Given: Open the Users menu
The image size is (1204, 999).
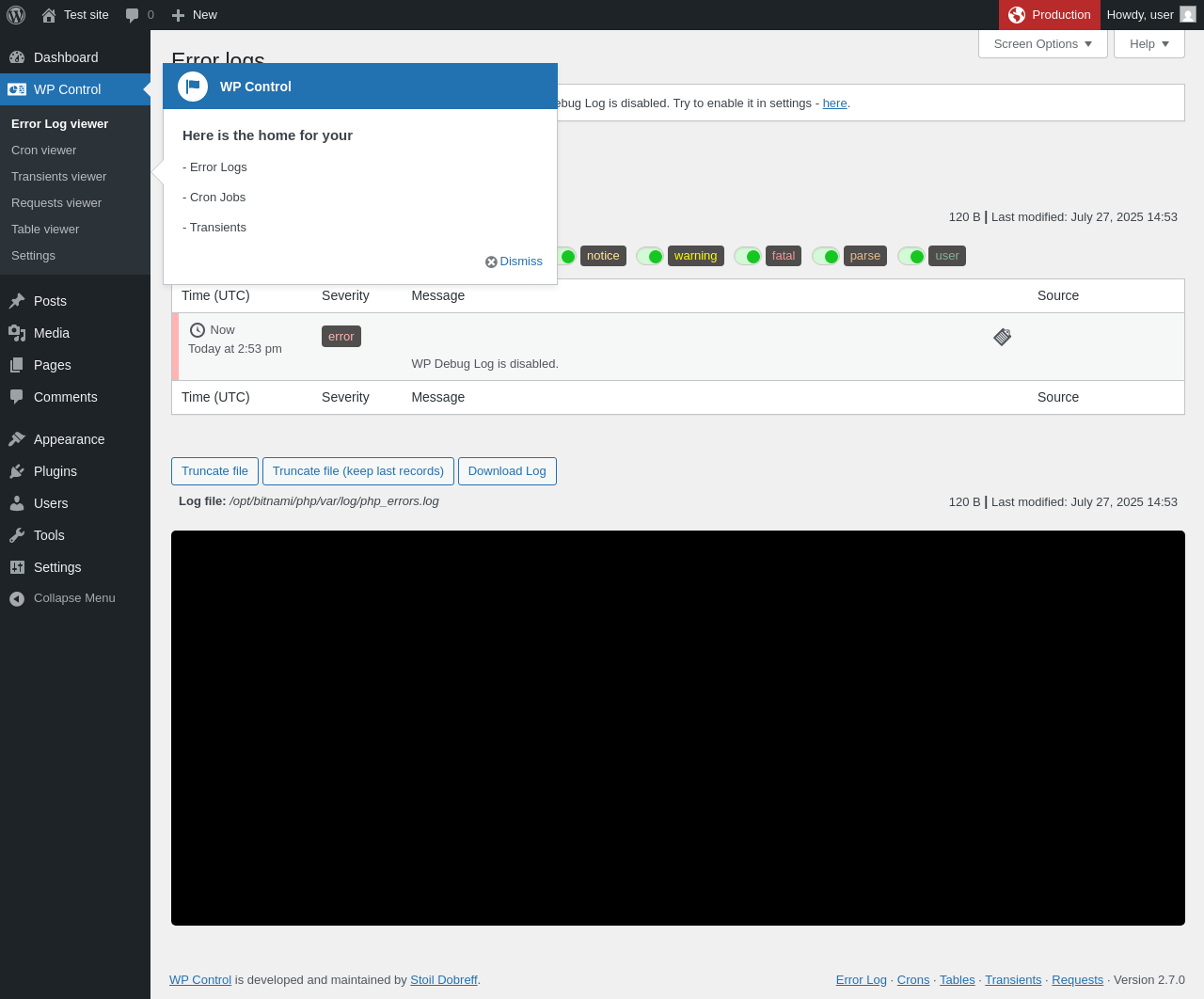Looking at the screenshot, I should click(x=75, y=503).
